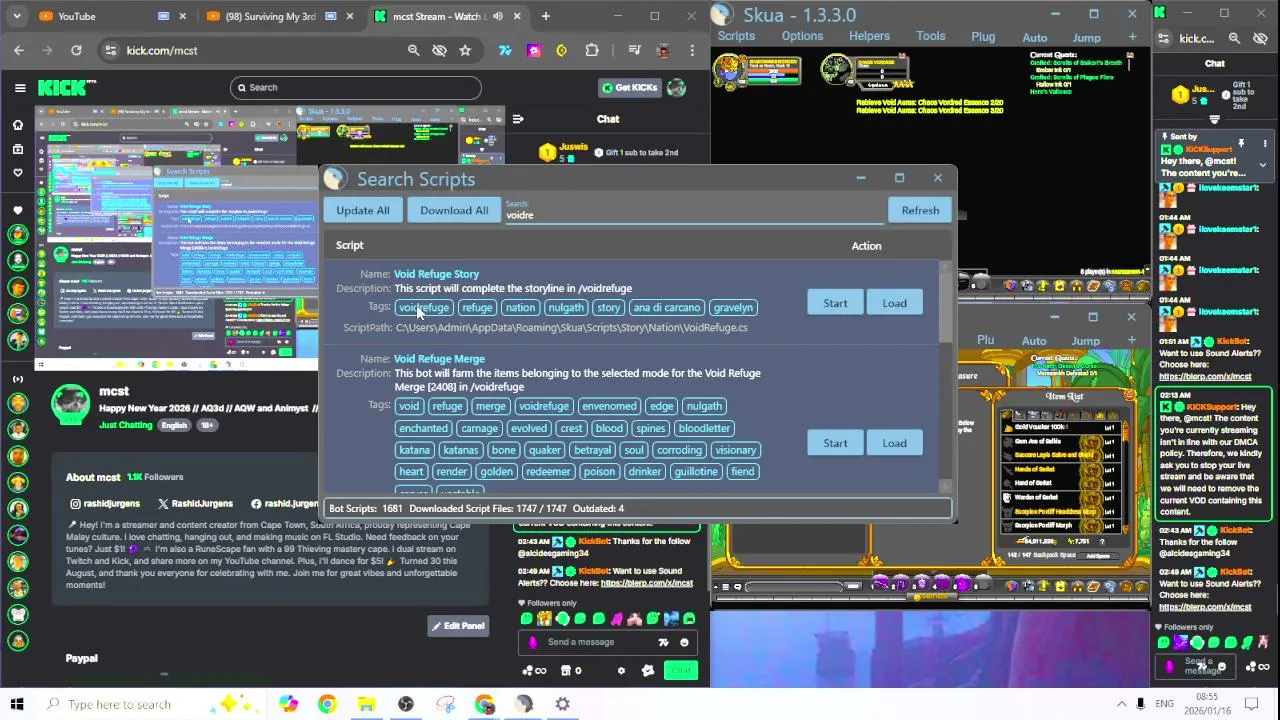Click the plus icon in Skua menu bar
This screenshot has width=1280, height=720.
(x=1132, y=37)
